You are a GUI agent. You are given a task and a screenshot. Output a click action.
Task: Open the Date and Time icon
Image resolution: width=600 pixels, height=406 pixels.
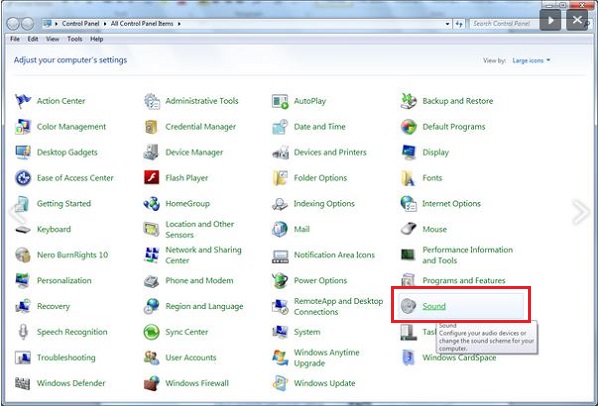[280, 127]
